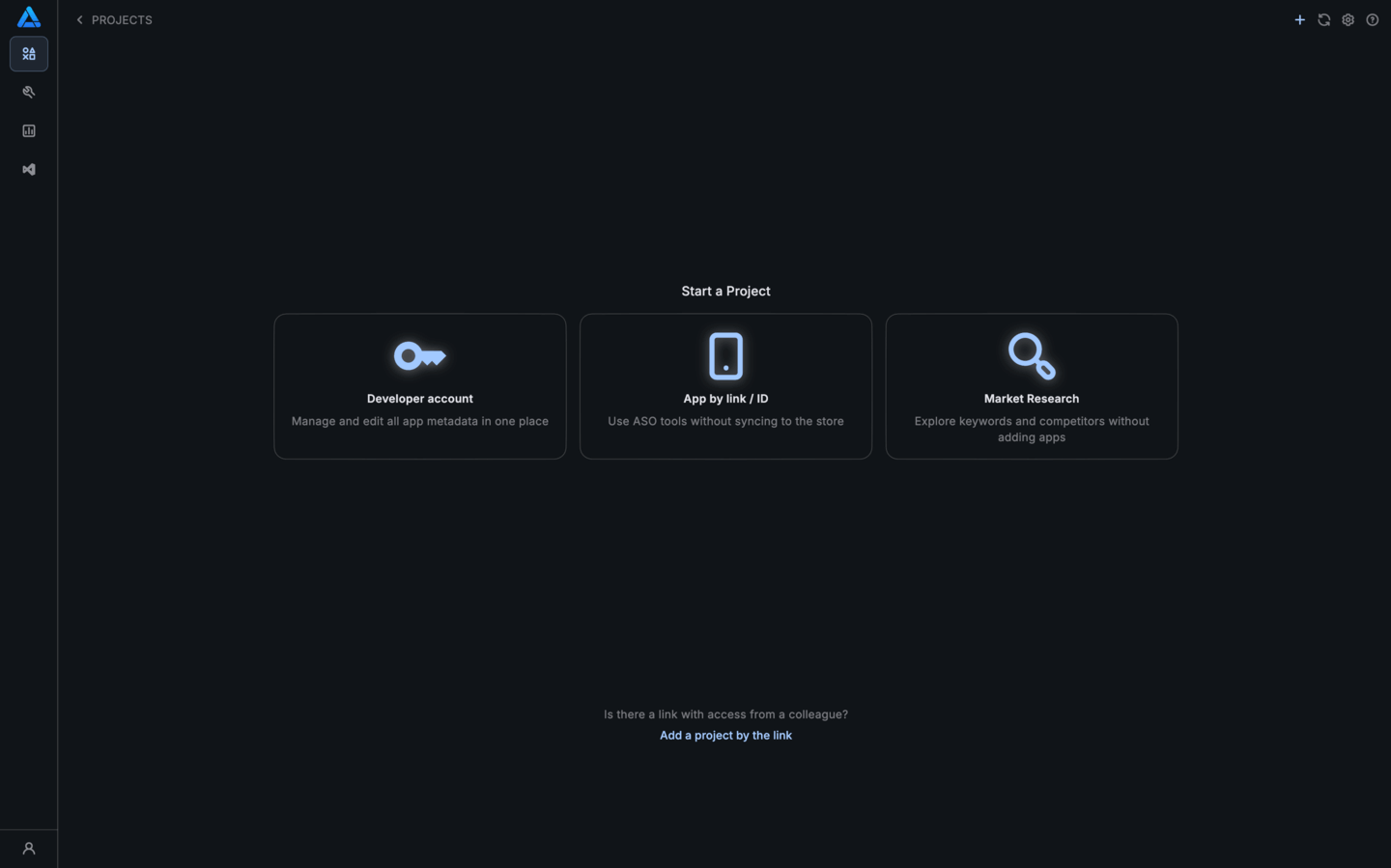
Task: Click the PROJECTS breadcrumb label
Action: [x=122, y=20]
